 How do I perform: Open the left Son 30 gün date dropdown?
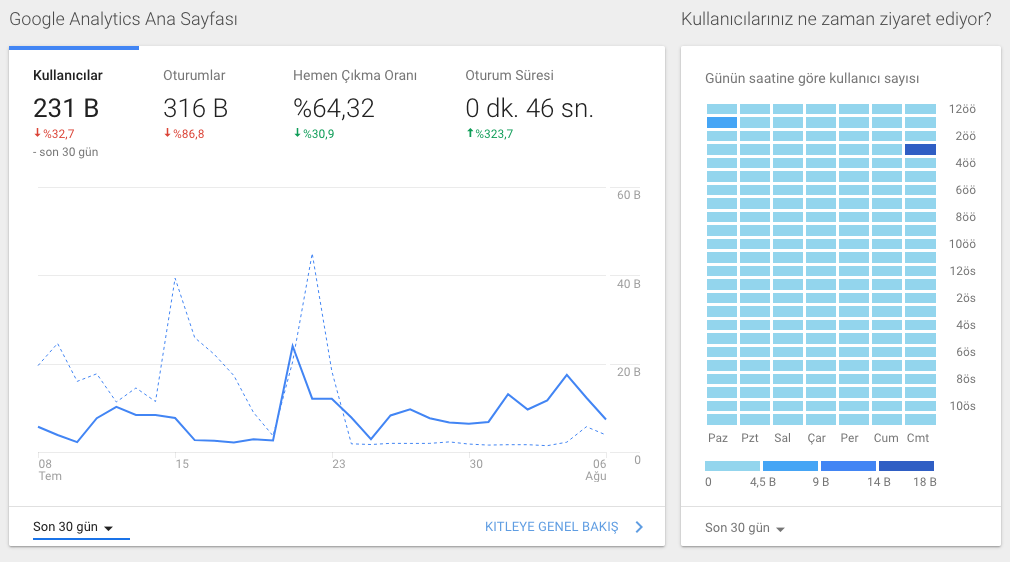(x=73, y=527)
